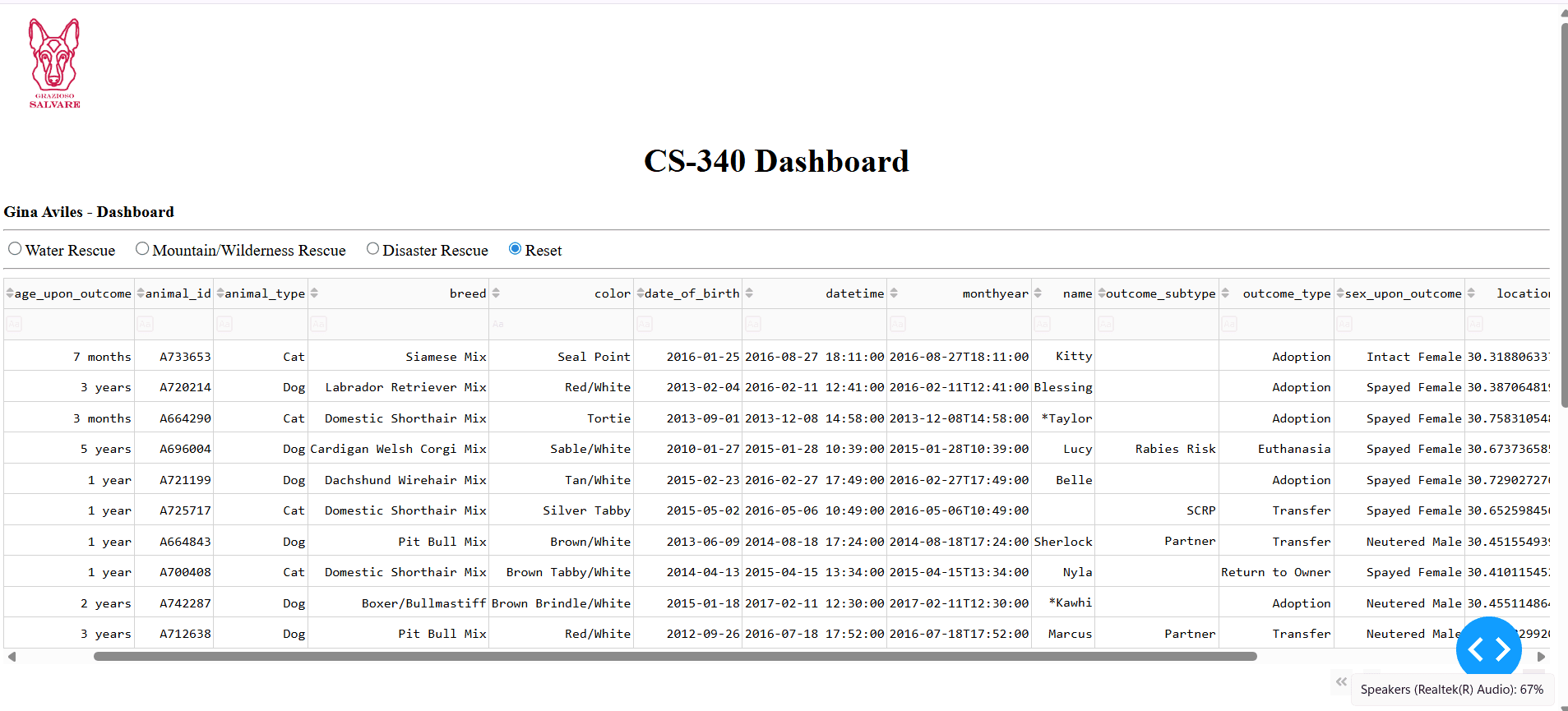Open the blue Dash debug menu button
The height and width of the screenshot is (711, 1568).
(x=1489, y=649)
